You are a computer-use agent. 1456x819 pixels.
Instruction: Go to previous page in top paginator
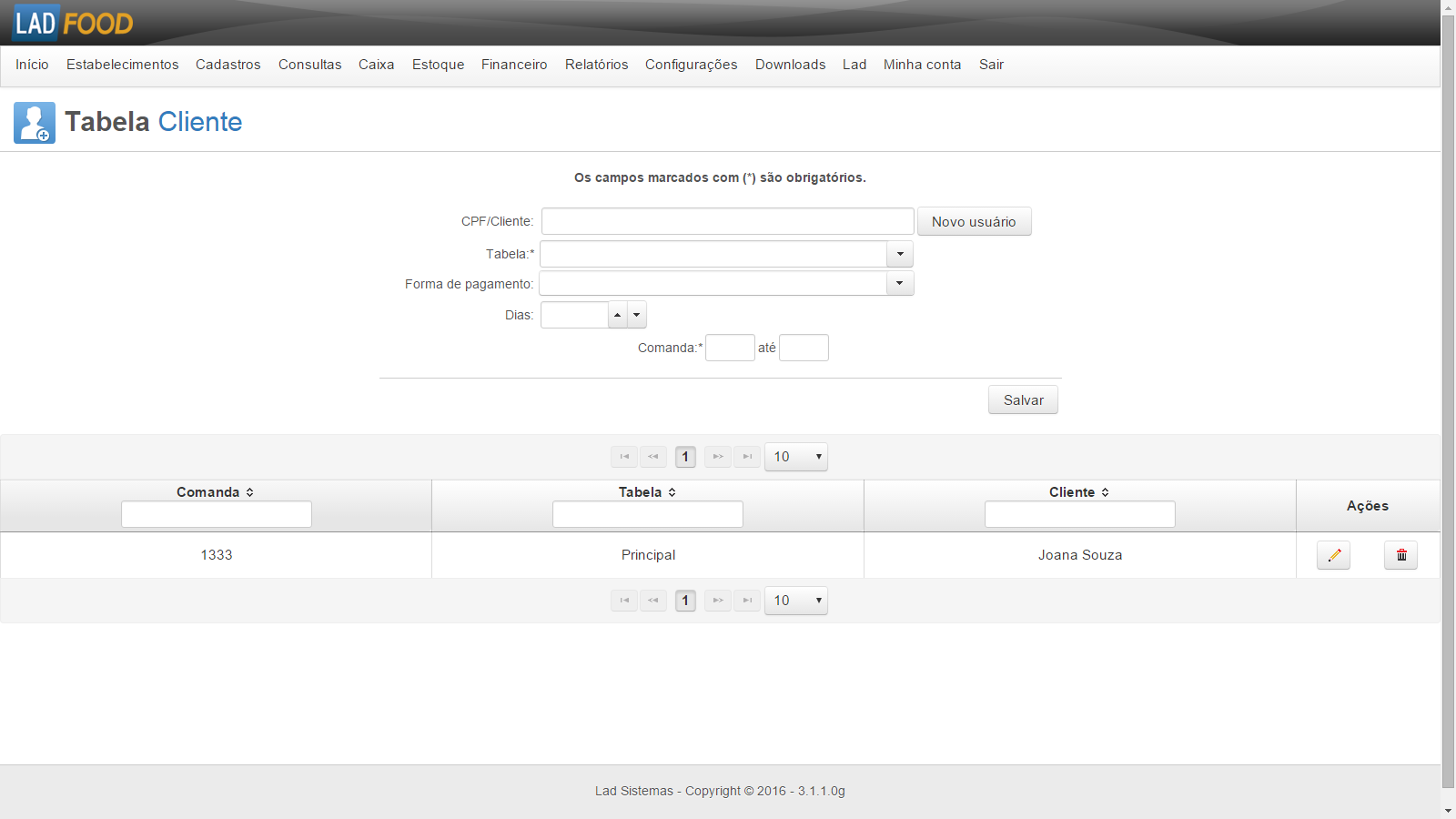pos(653,457)
